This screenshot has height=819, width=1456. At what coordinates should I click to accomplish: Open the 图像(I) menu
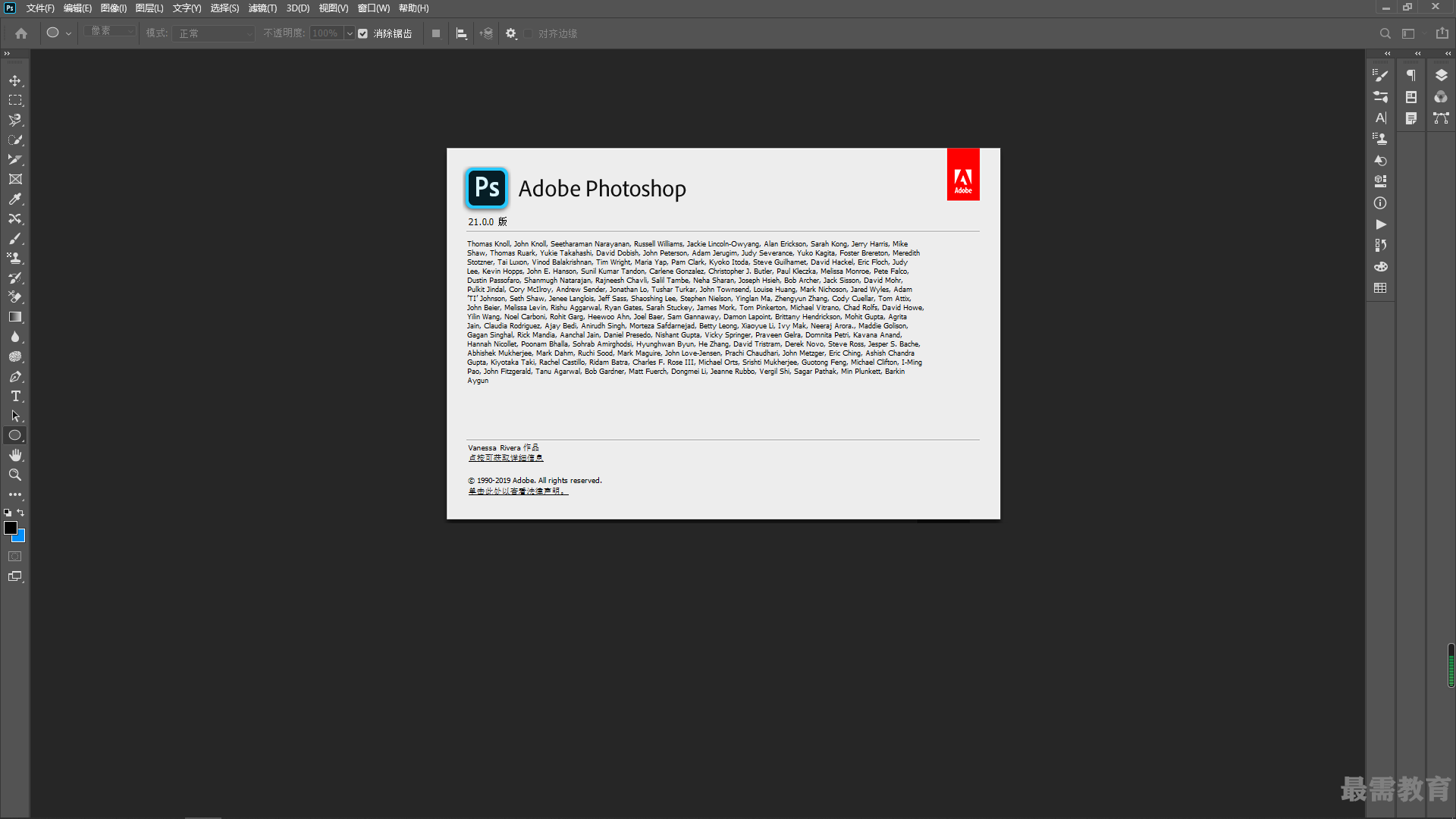point(114,8)
